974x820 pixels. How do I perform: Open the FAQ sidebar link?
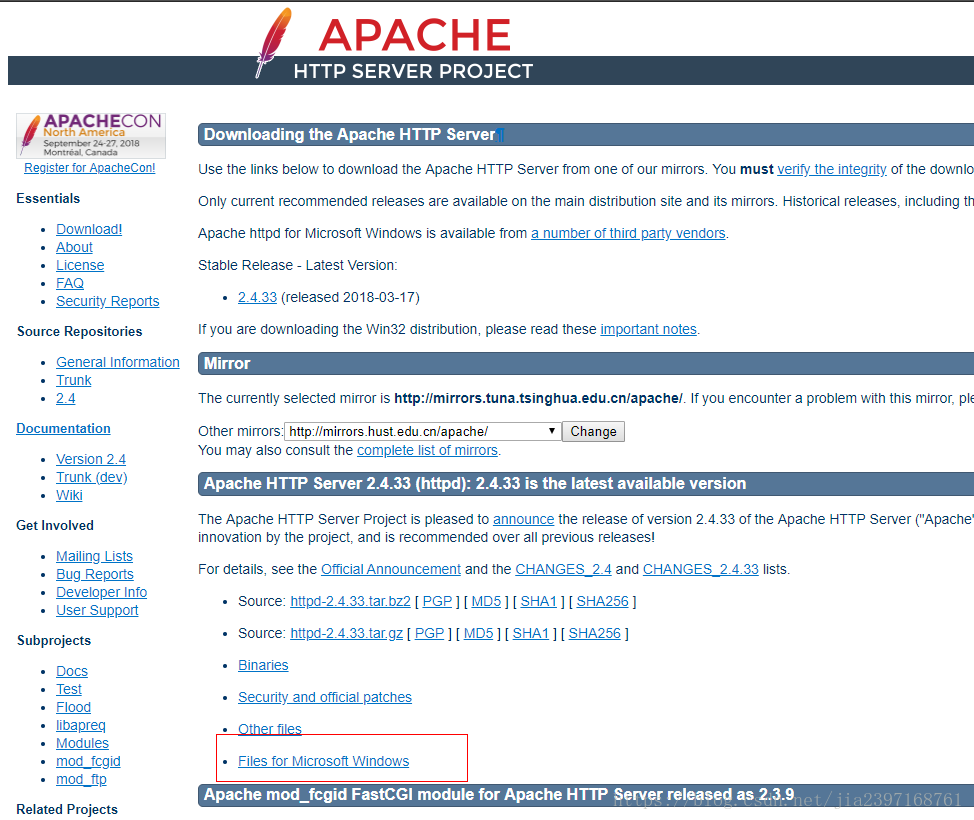[x=70, y=283]
